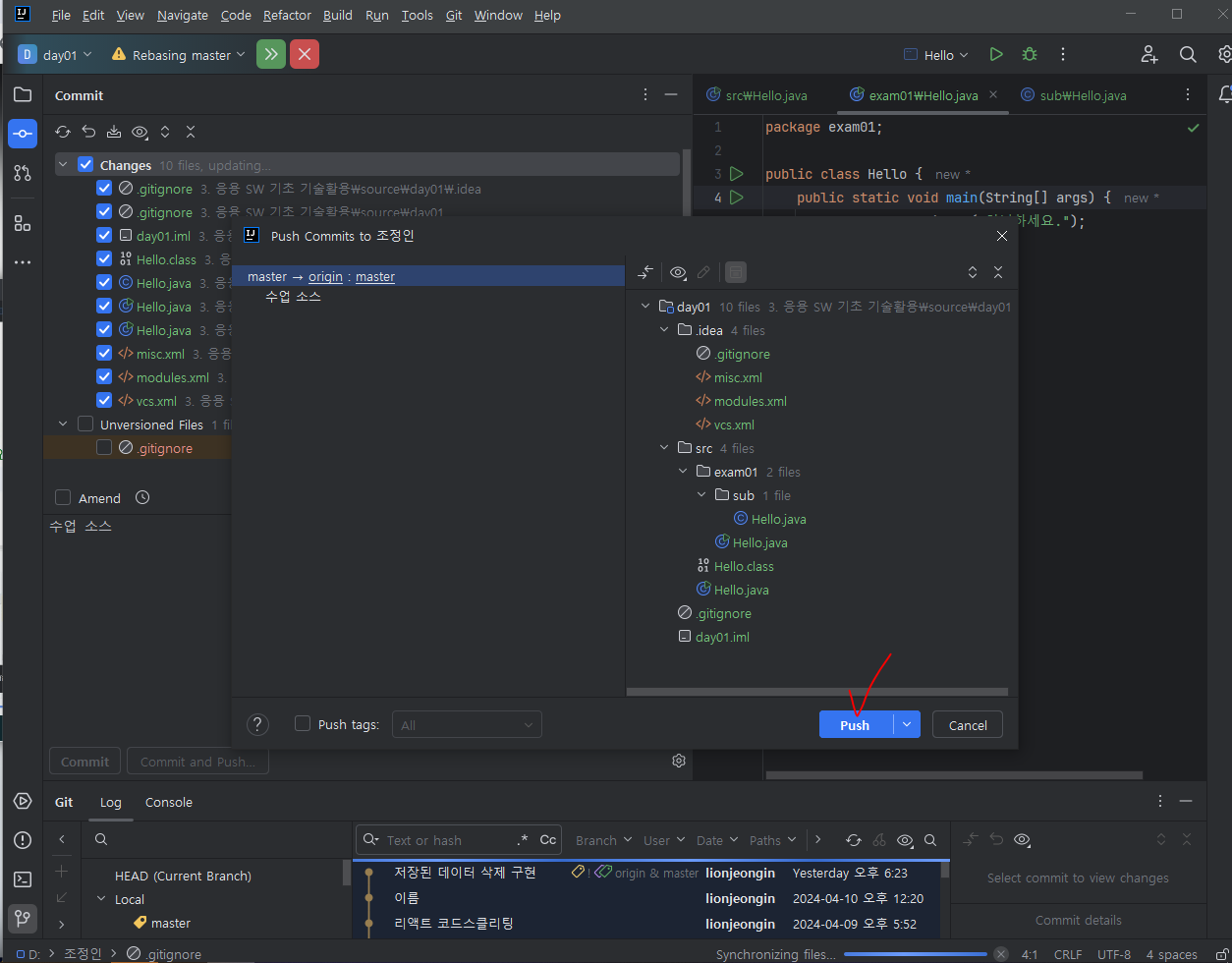Open Problems tool window icon
The image size is (1232, 963).
pos(23,840)
